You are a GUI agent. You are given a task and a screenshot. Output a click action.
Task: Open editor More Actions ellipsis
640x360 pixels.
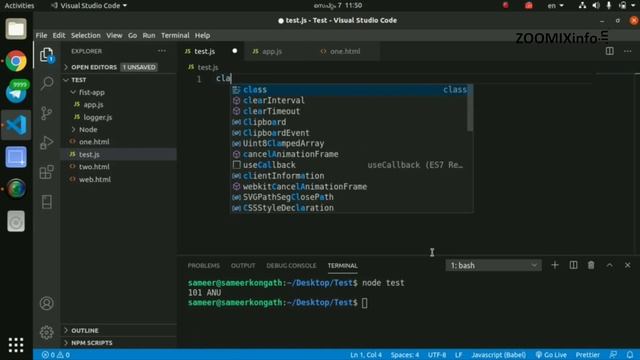(x=627, y=51)
